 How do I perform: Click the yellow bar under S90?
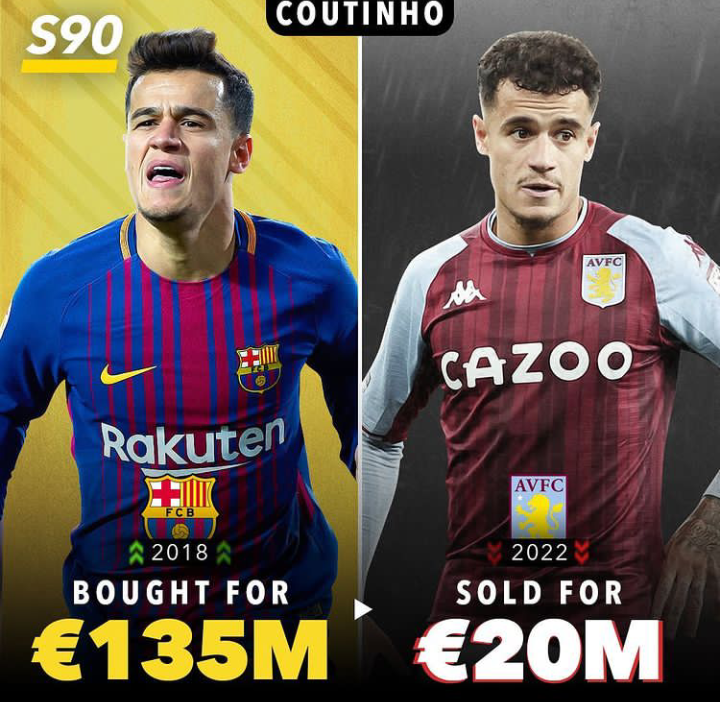click(x=69, y=66)
